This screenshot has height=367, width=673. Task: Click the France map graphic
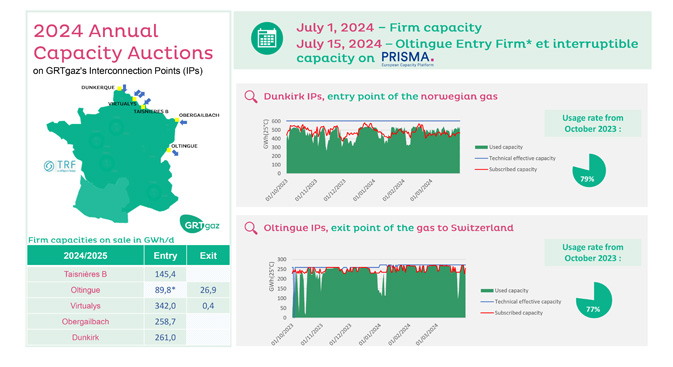coord(112,155)
